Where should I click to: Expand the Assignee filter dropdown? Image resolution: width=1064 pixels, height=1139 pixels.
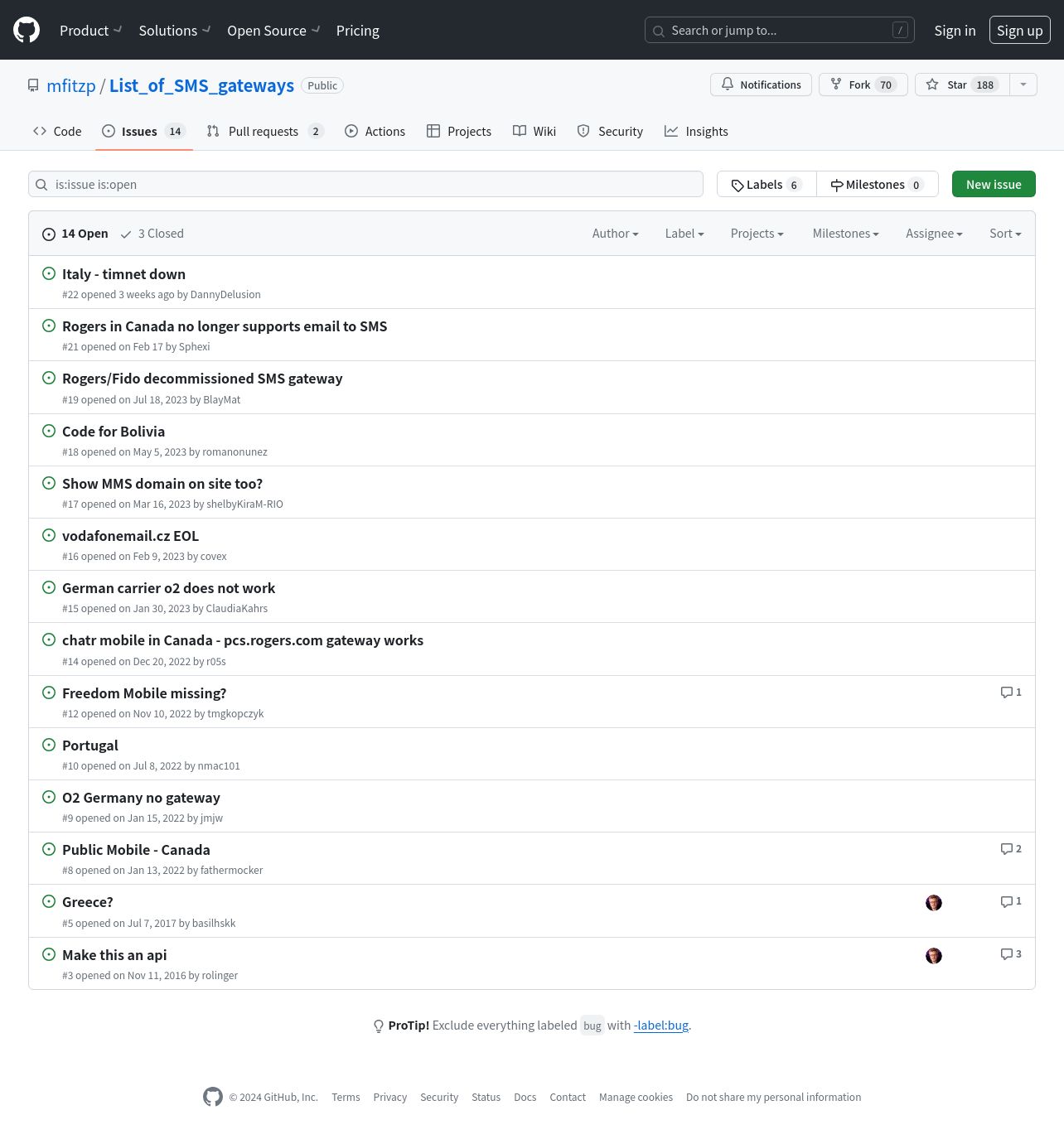934,234
